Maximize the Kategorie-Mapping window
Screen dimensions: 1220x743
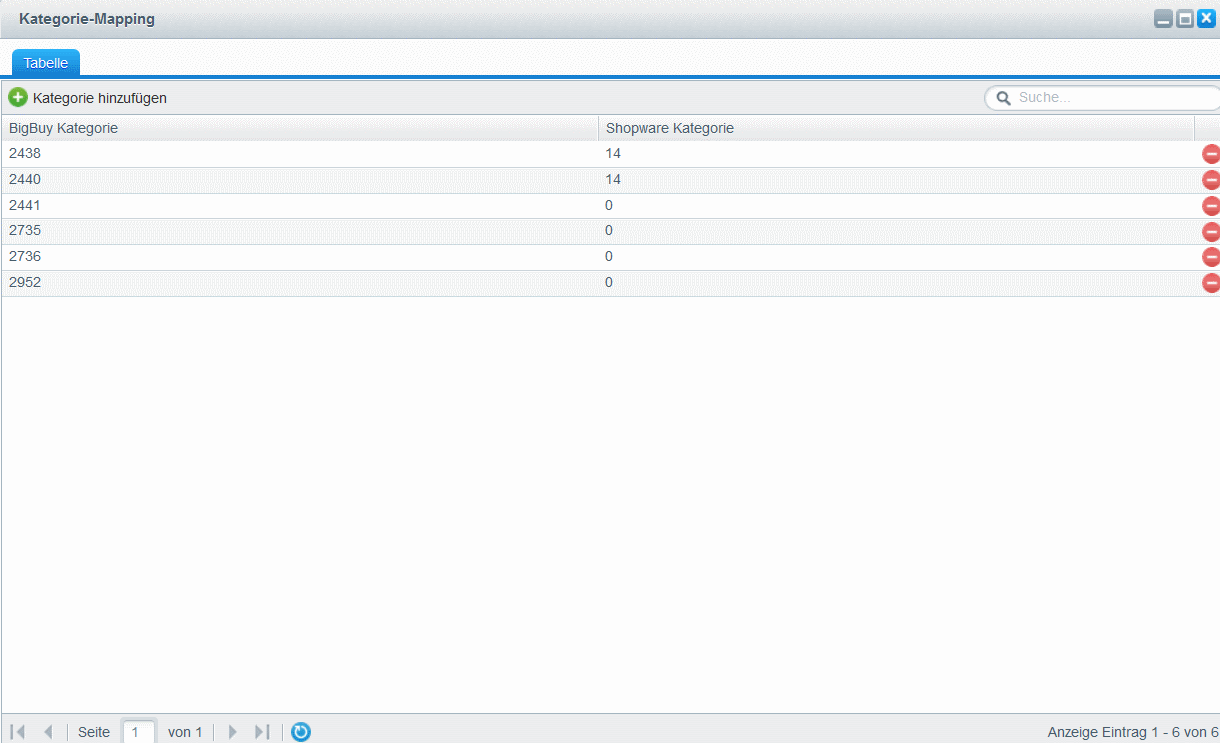(x=1185, y=19)
